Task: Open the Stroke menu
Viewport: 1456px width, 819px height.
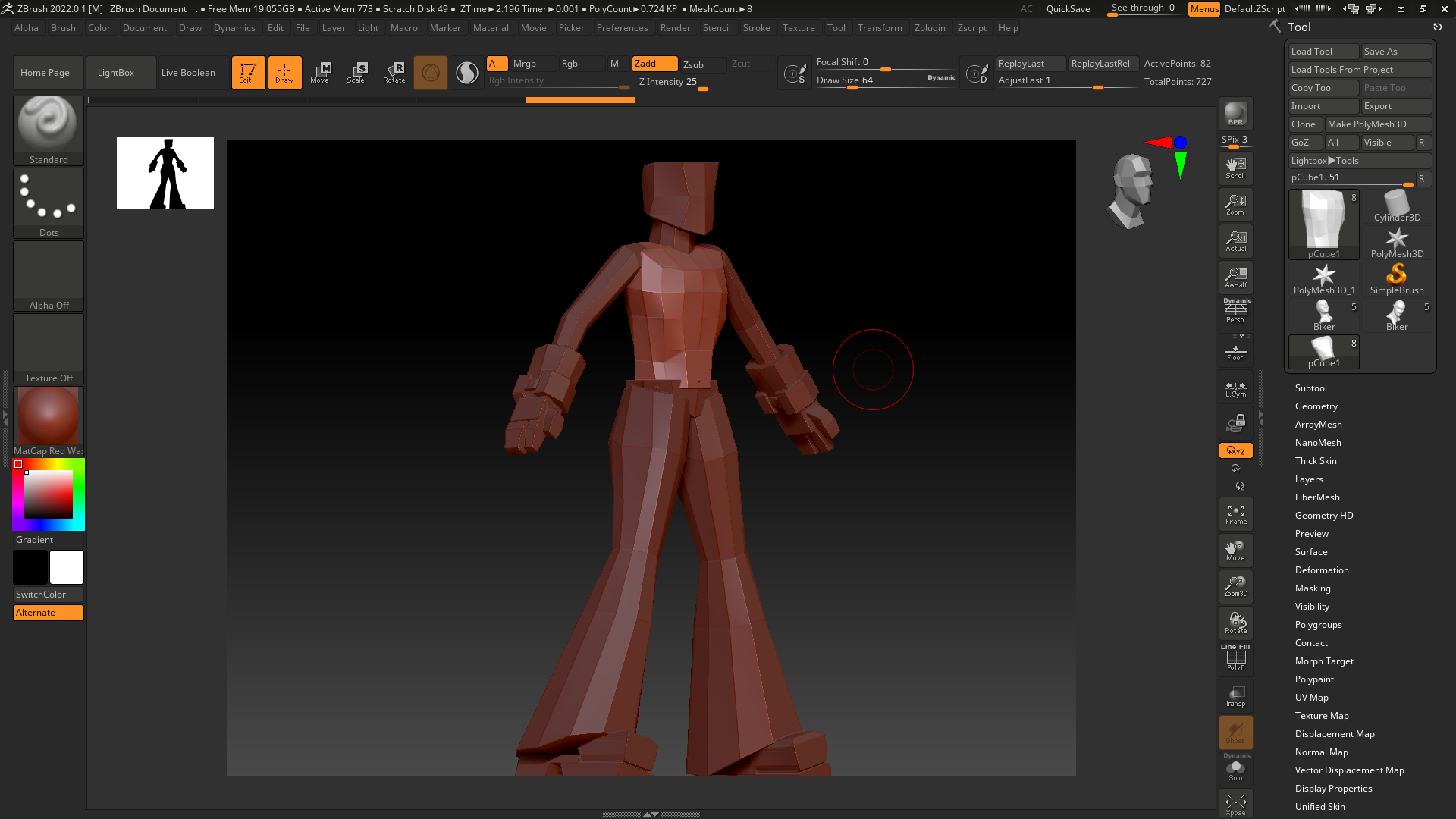Action: pyautogui.click(x=756, y=28)
